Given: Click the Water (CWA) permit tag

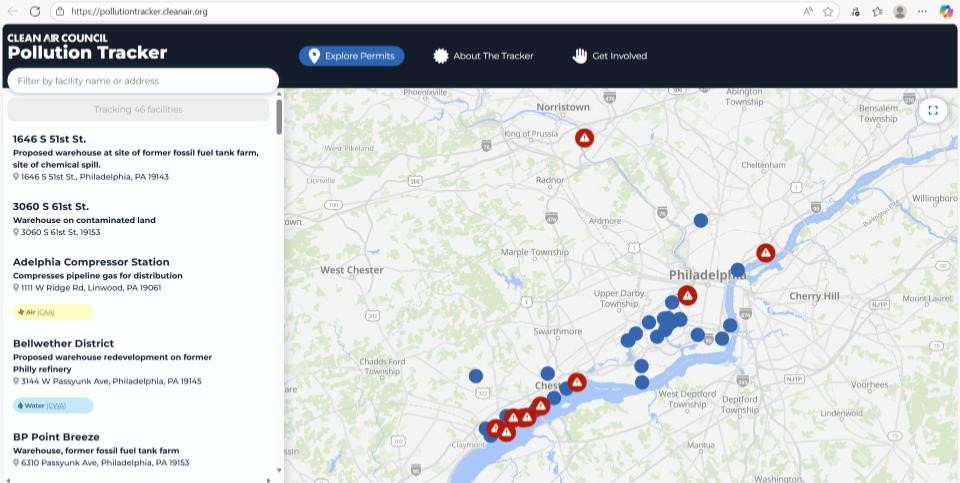Looking at the screenshot, I should [52, 406].
